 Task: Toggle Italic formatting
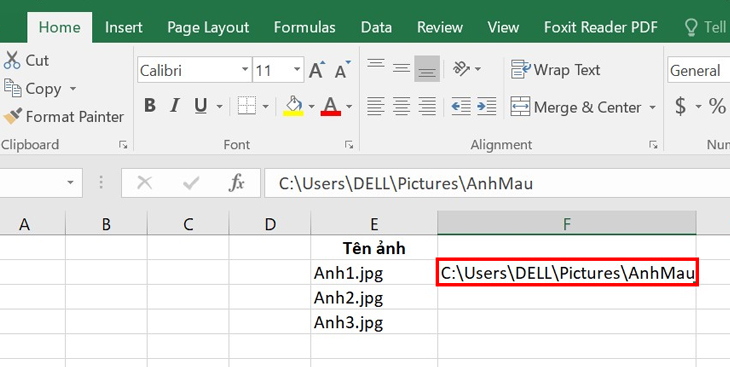tap(175, 106)
